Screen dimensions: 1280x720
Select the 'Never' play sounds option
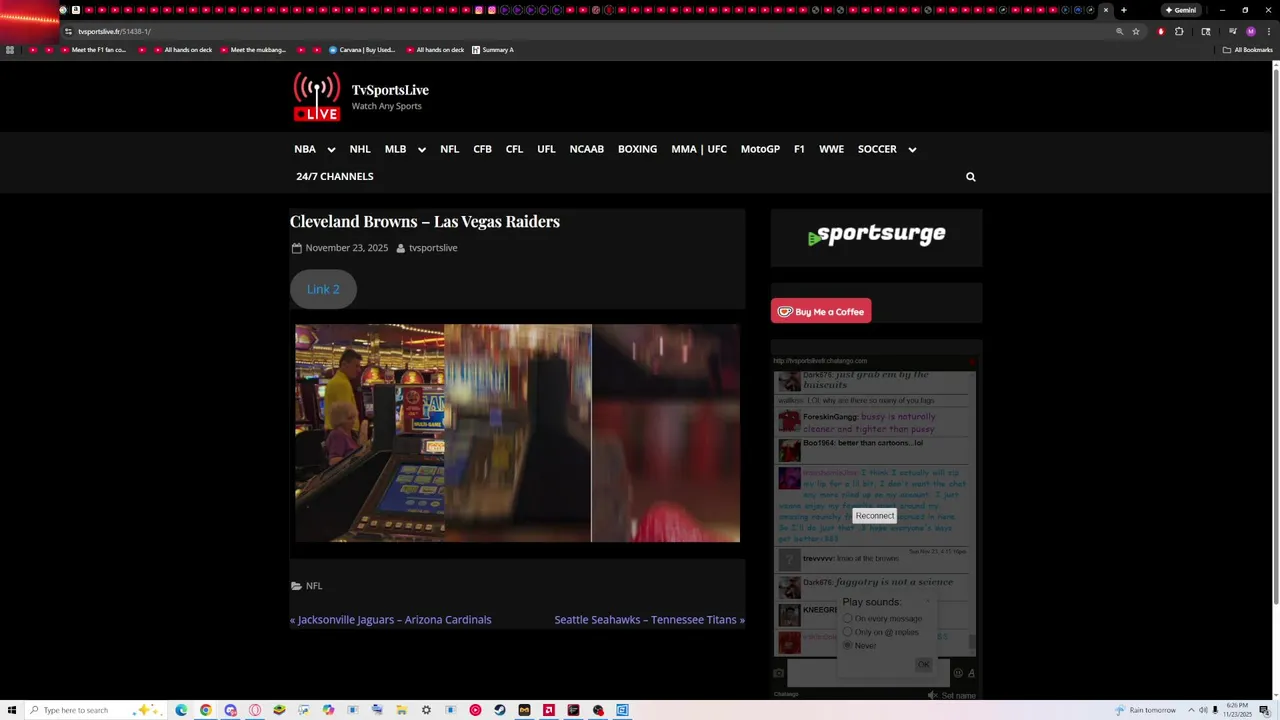coord(848,646)
